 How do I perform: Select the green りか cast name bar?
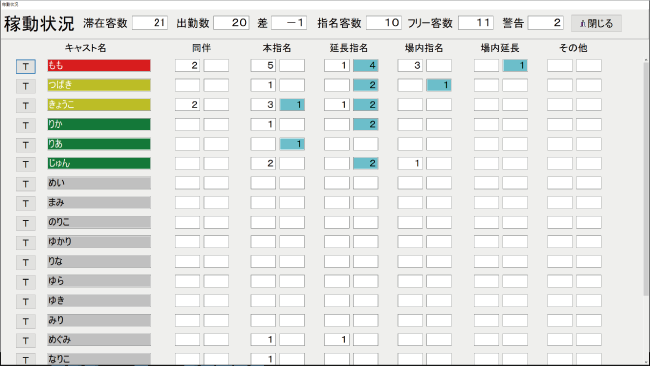(x=99, y=124)
